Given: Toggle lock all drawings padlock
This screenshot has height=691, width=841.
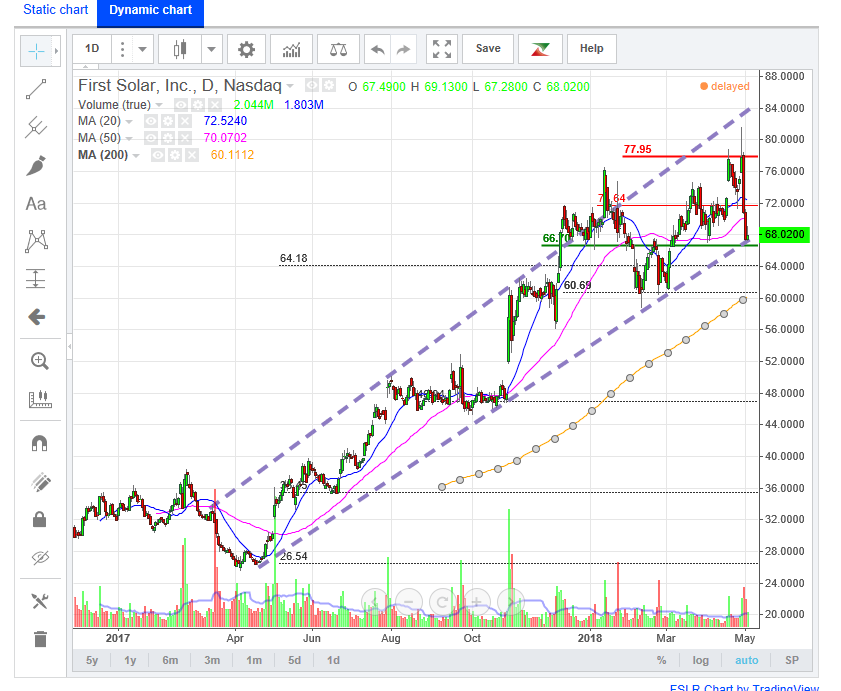Looking at the screenshot, I should [x=40, y=519].
